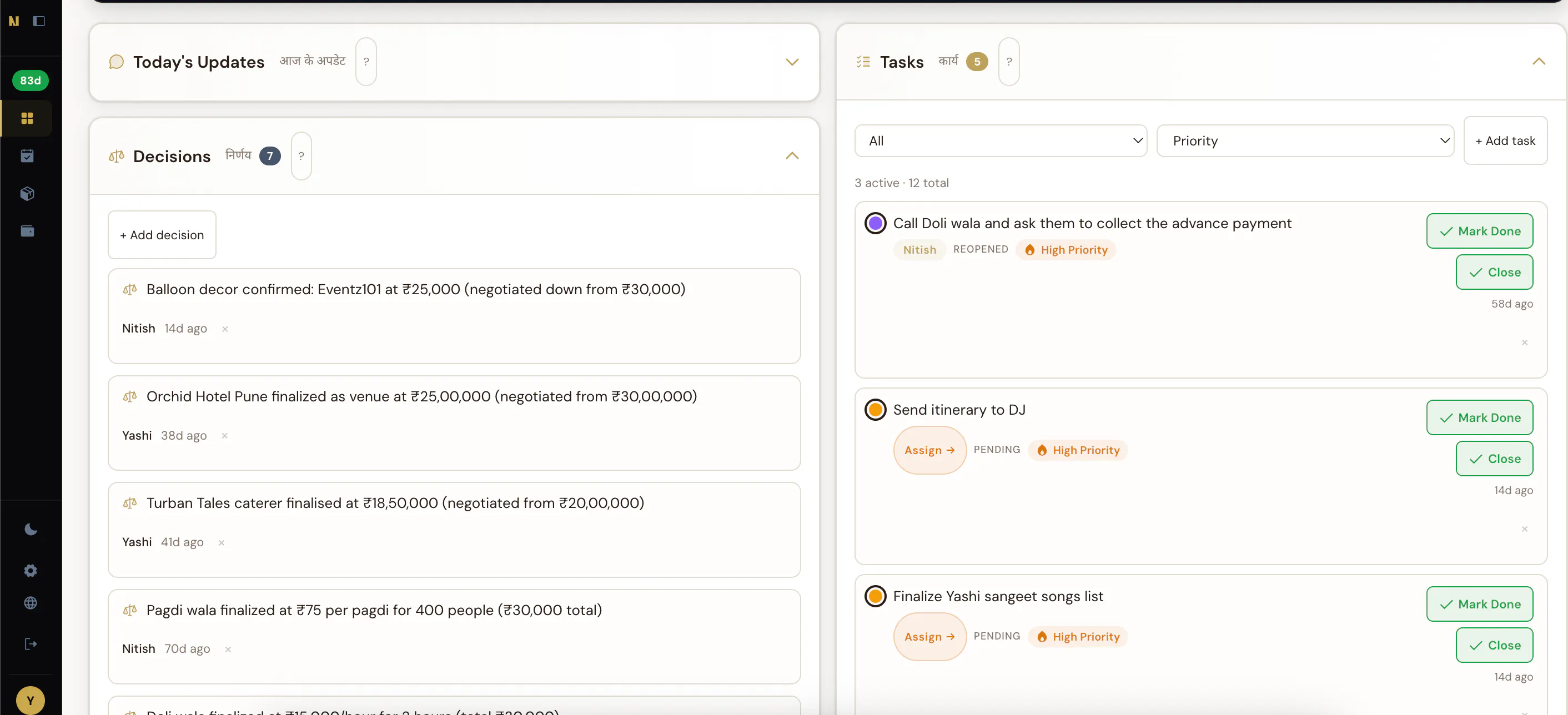Viewport: 1568px width, 715px height.
Task: Click High Priority tag on Doli wala task
Action: coord(1066,250)
